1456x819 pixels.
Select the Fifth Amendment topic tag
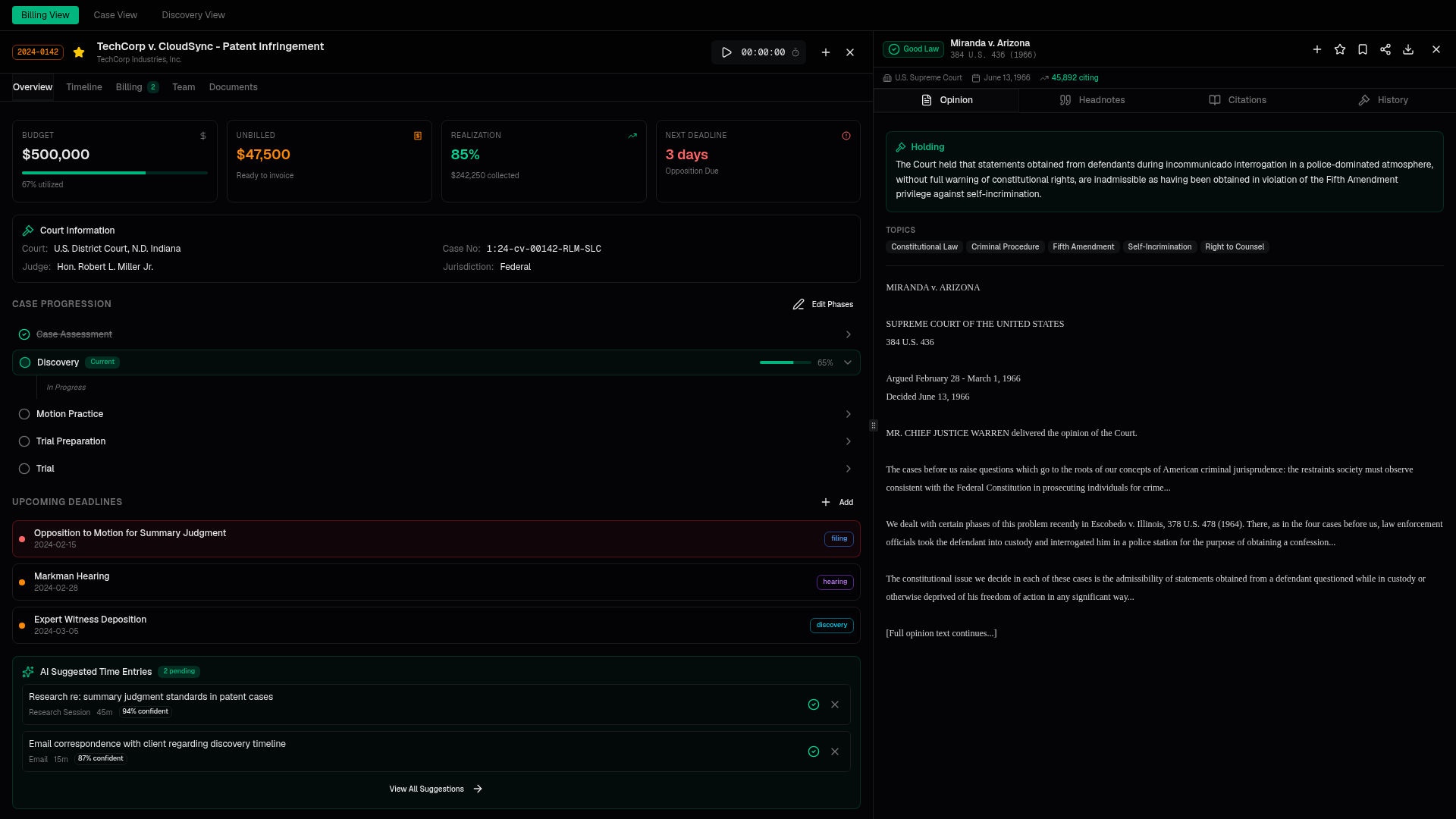(x=1083, y=247)
